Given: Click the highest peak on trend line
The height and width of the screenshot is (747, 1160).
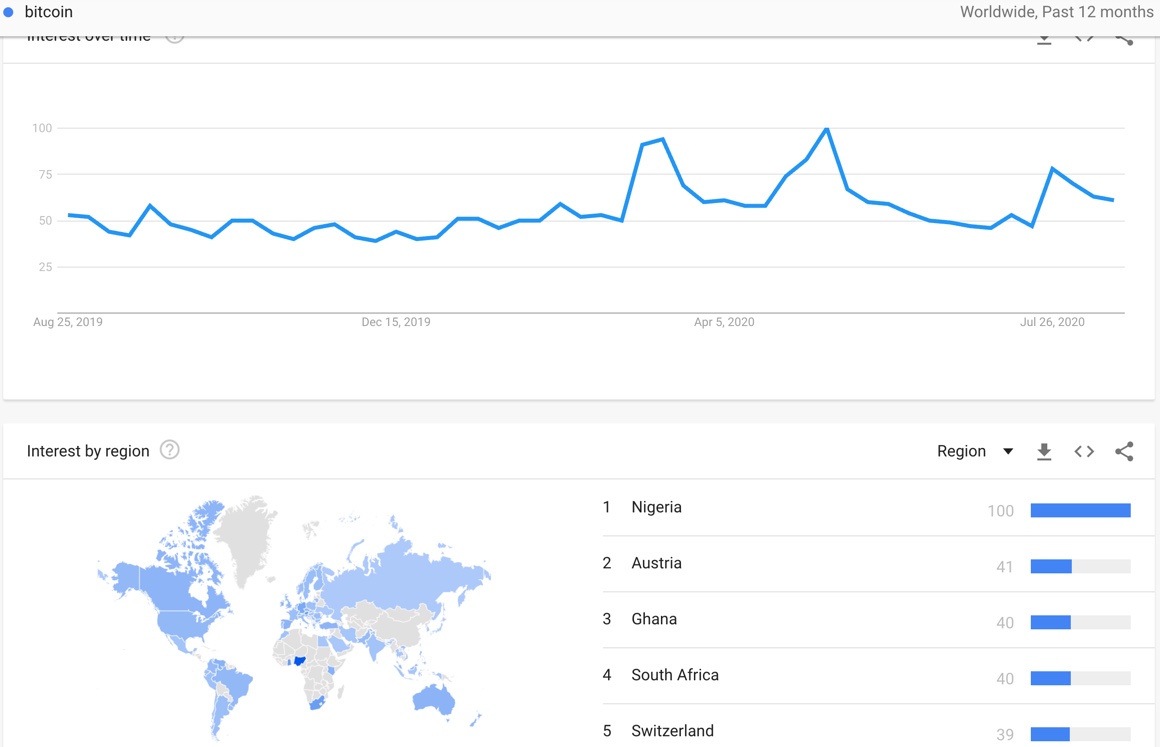Looking at the screenshot, I should pyautogui.click(x=826, y=129).
